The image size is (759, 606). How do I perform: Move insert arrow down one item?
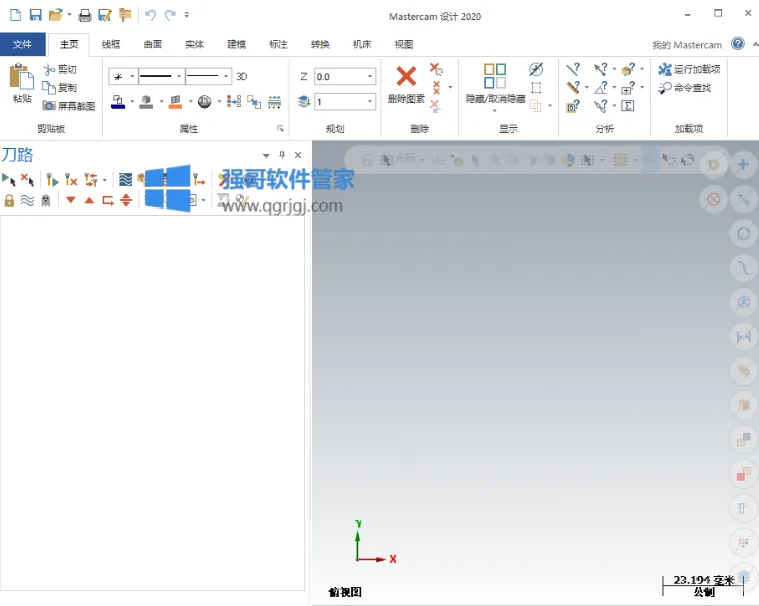pyautogui.click(x=71, y=199)
